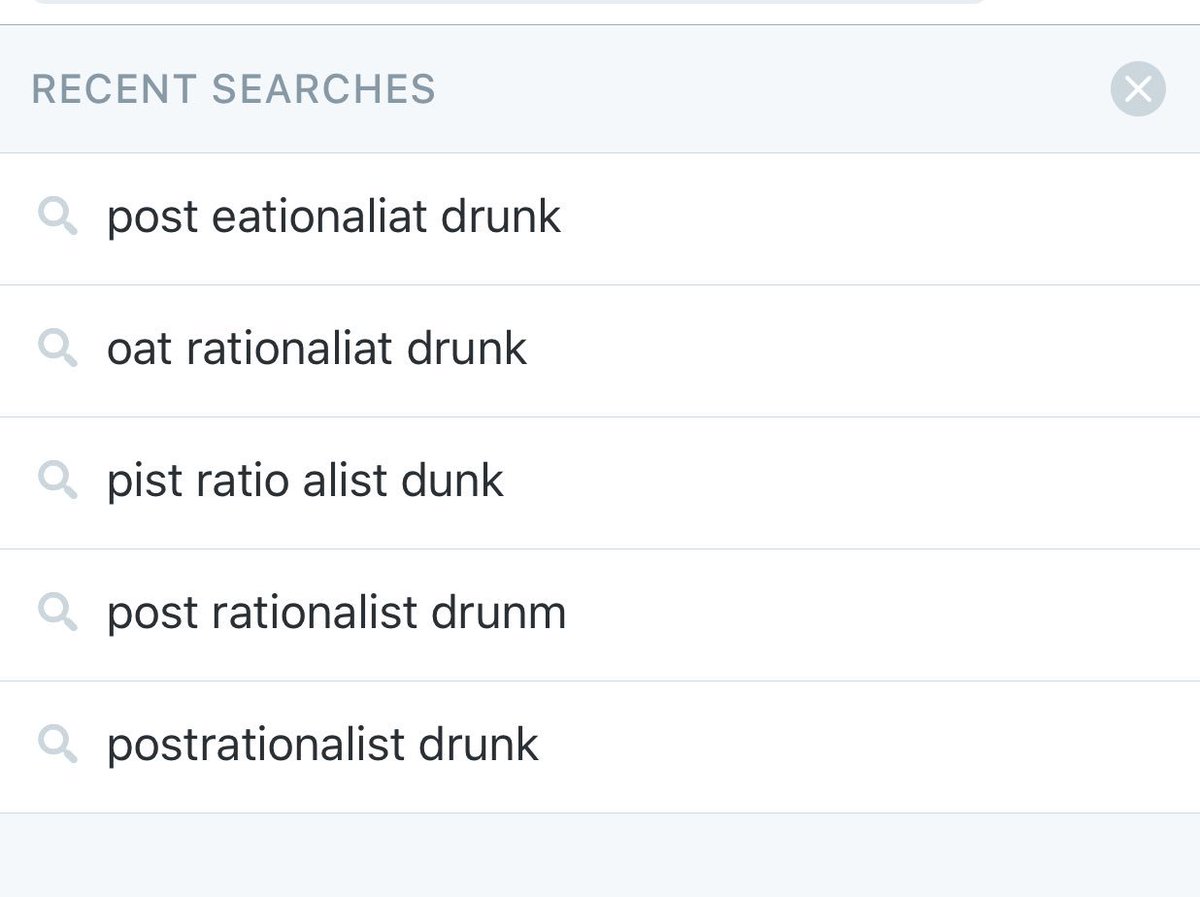Tap the word 'drunm' in the fourth search row
Screen dimensions: 1200x897
[498, 614]
